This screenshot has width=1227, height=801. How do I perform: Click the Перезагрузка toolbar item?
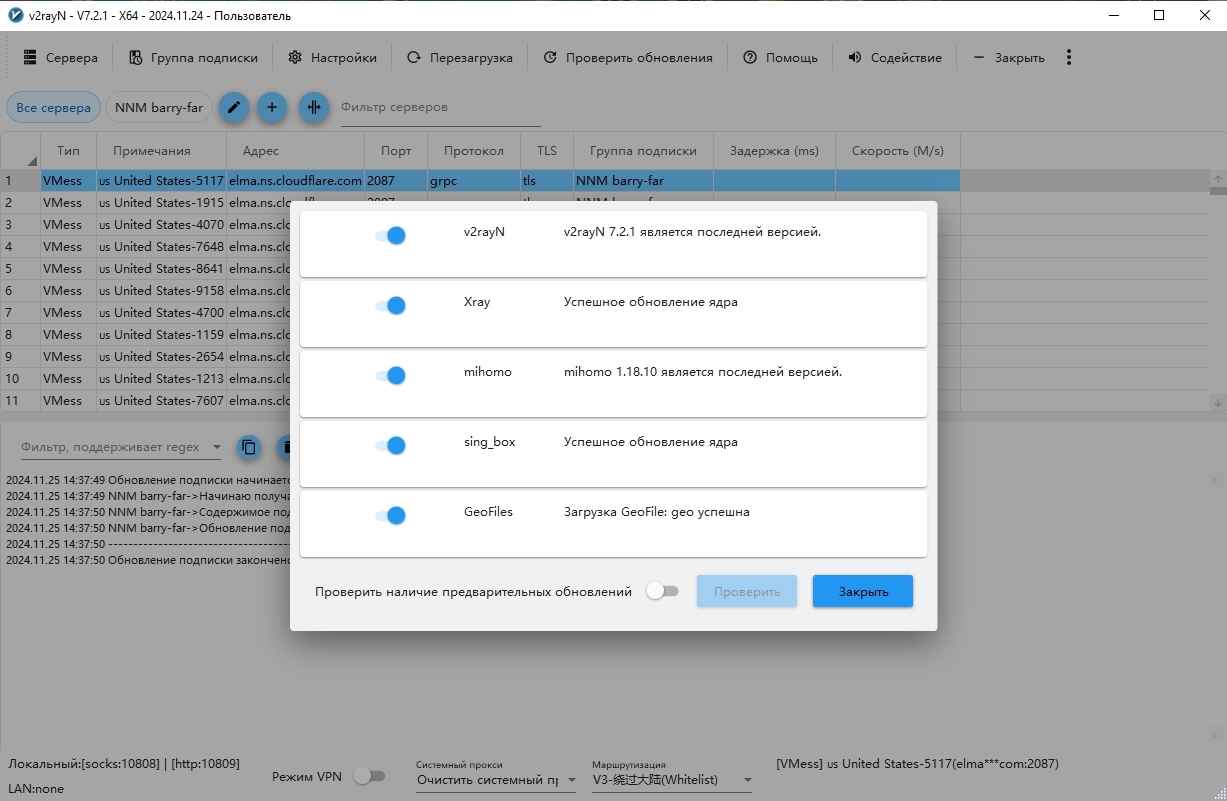click(x=459, y=58)
